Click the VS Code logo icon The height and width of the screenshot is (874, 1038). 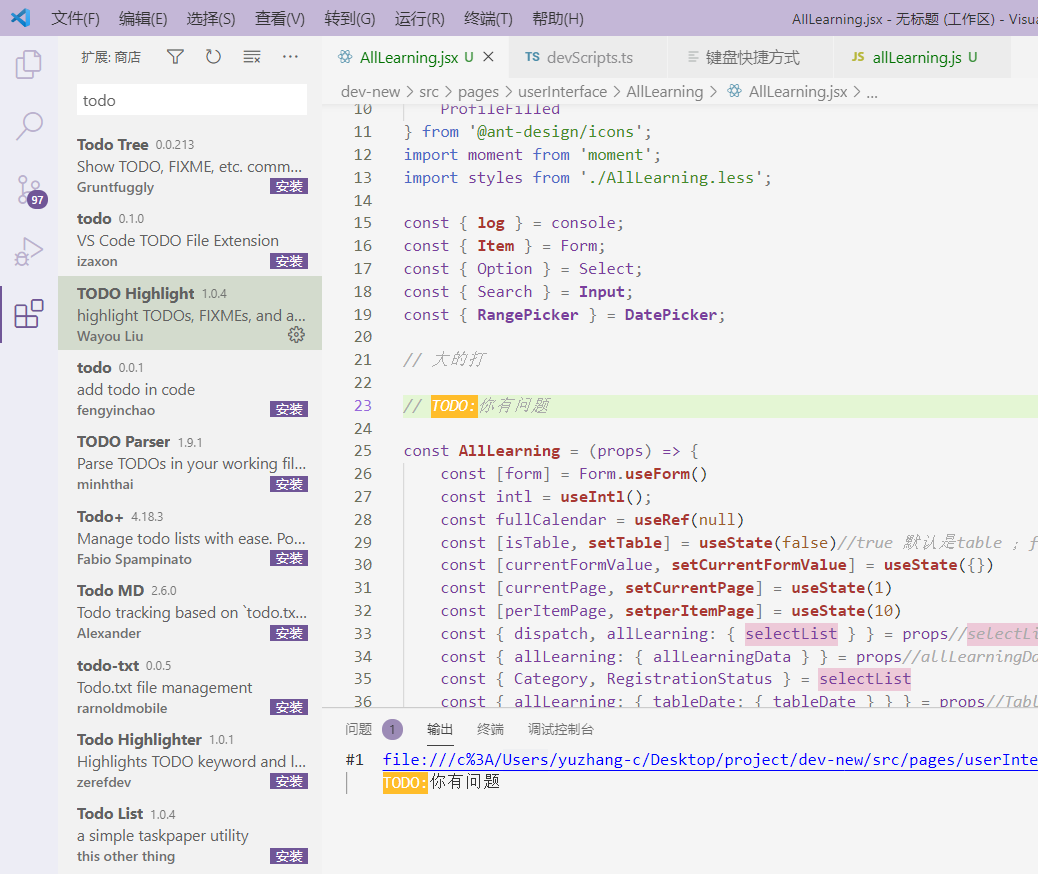(x=20, y=17)
